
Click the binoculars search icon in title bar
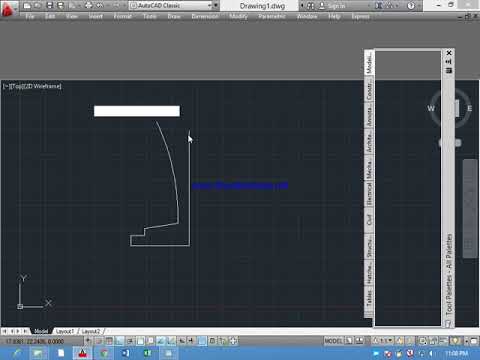pyautogui.click(x=310, y=6)
